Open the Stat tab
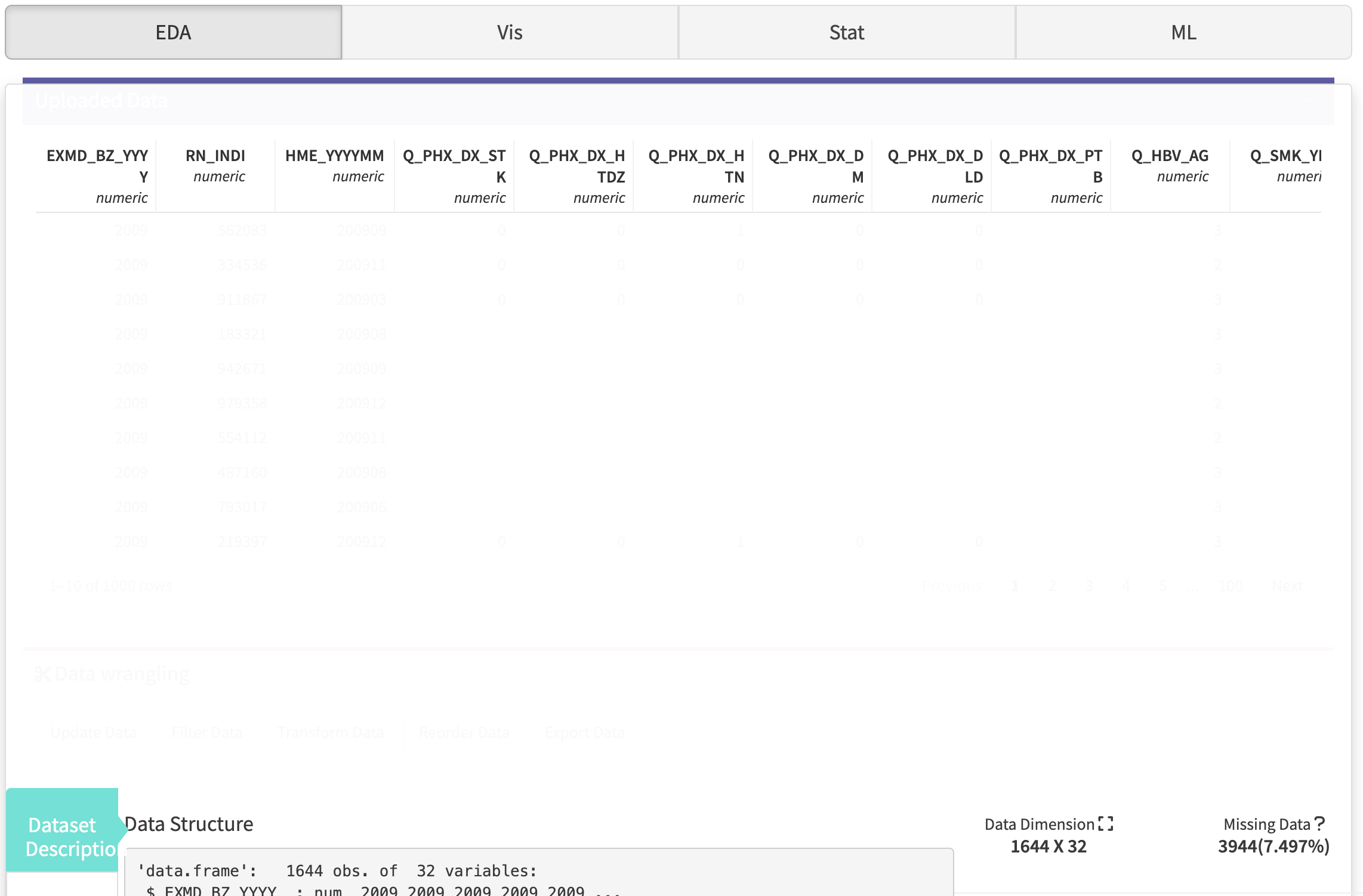 point(846,32)
